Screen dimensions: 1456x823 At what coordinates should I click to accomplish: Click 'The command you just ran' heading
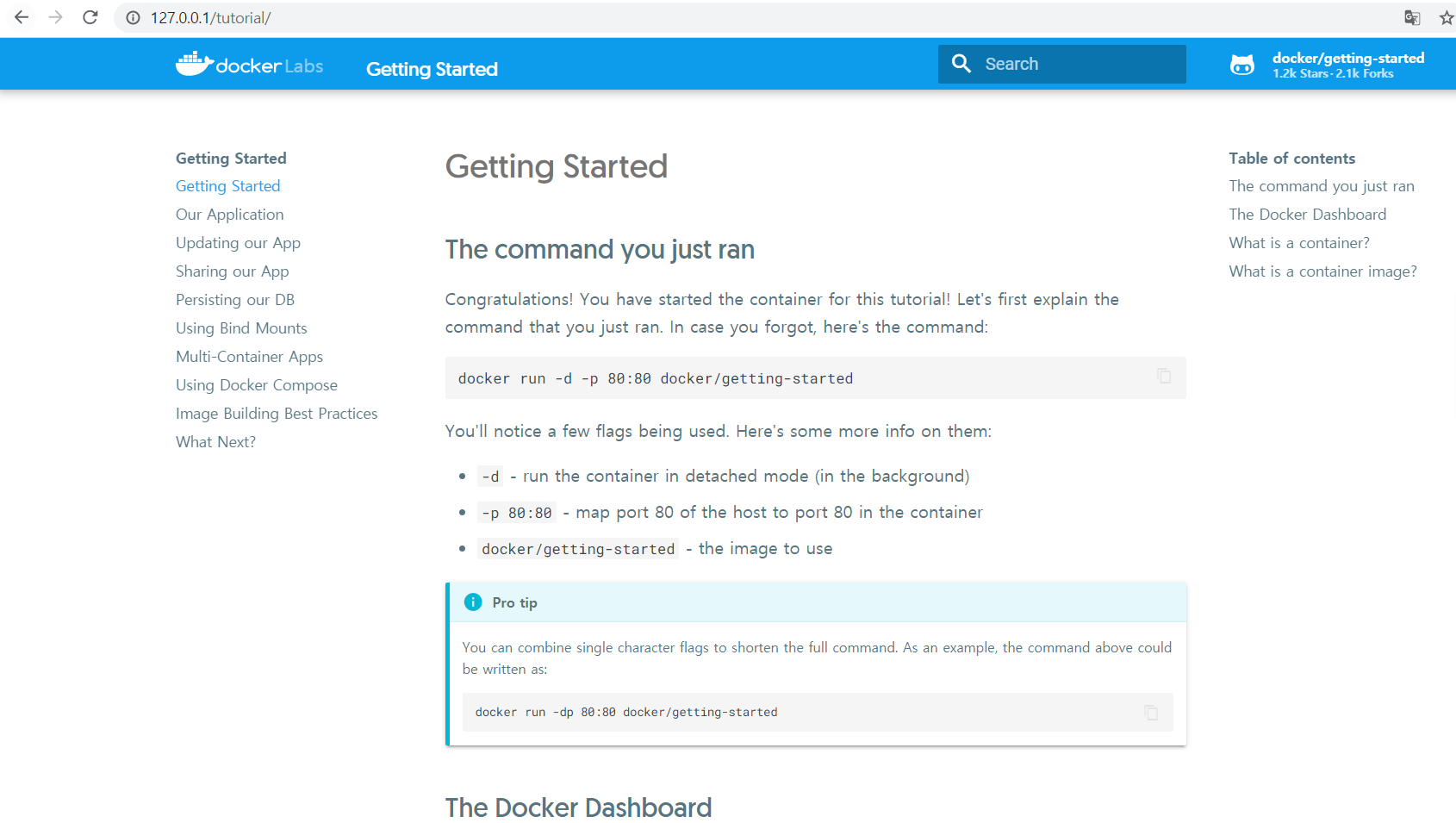(x=600, y=250)
